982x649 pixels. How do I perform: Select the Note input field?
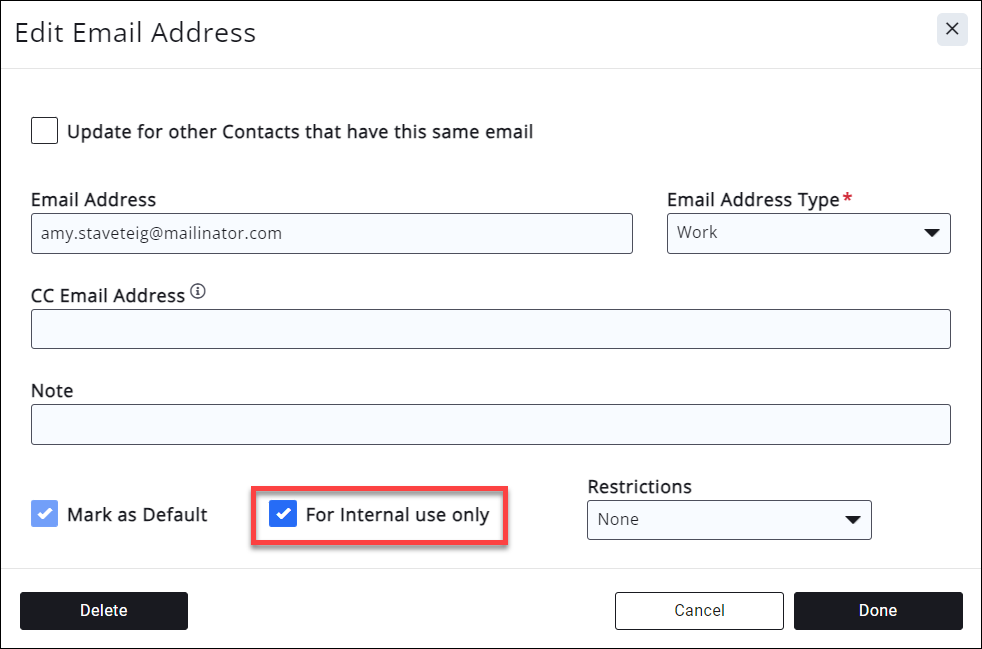490,424
